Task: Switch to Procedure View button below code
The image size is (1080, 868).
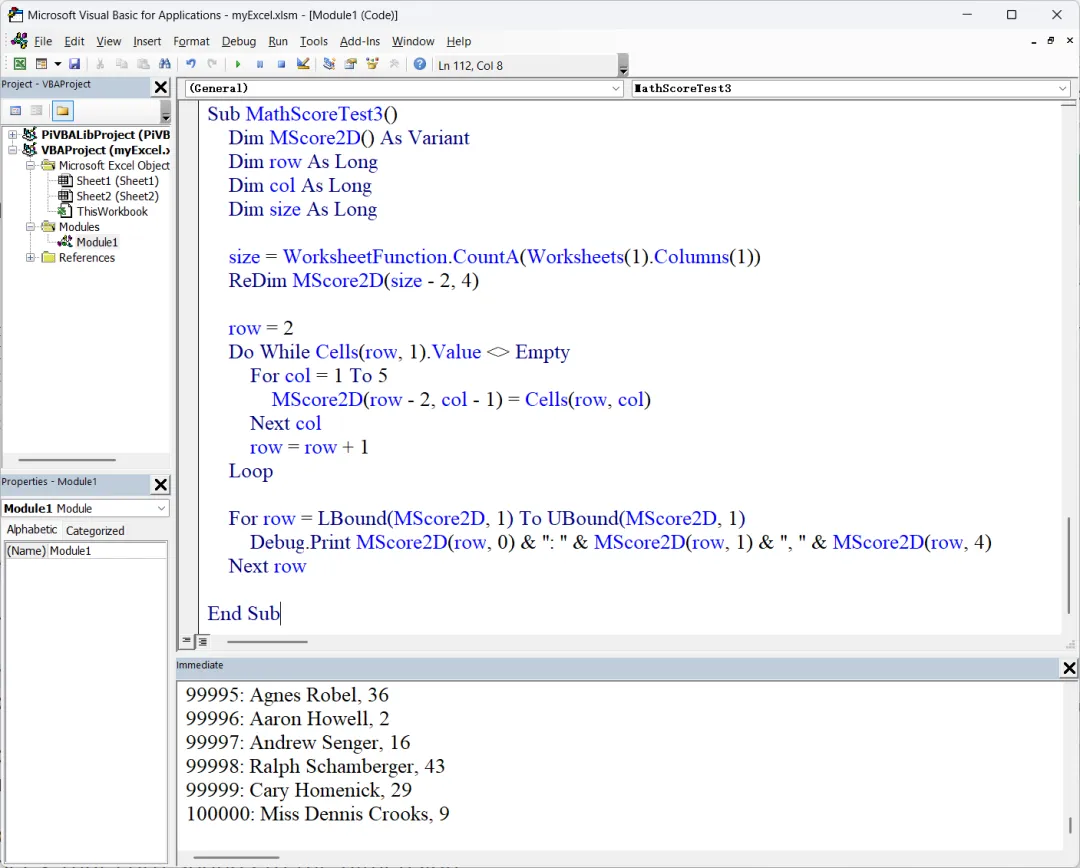Action: [187, 641]
